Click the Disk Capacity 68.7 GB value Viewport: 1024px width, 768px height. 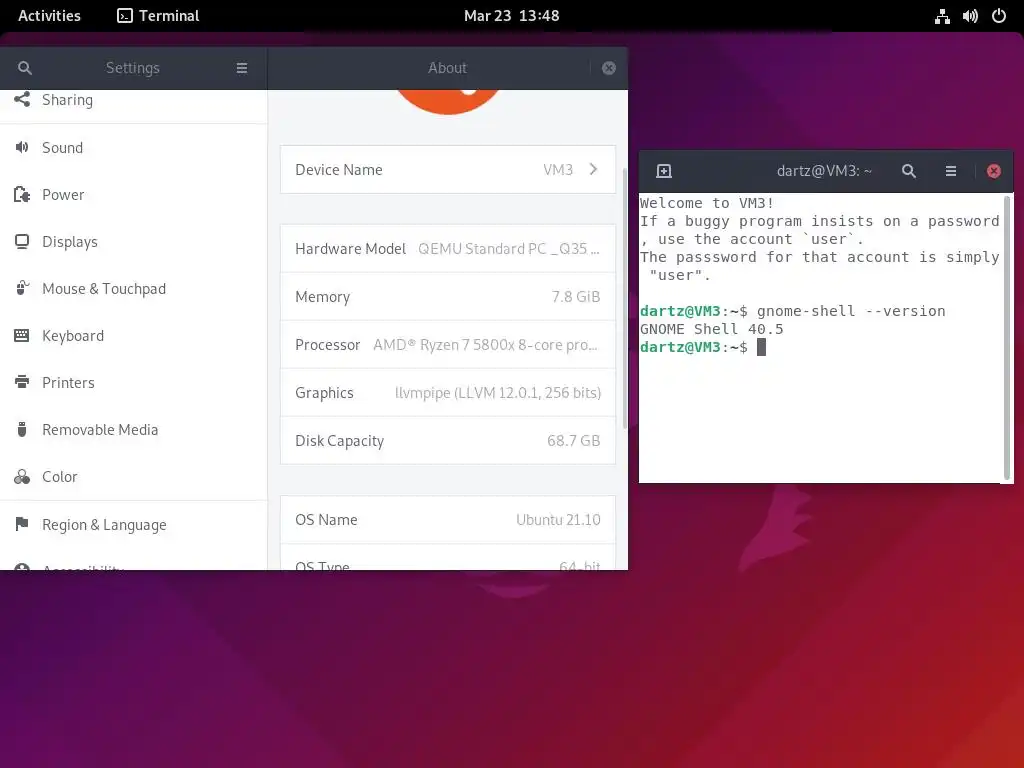pos(573,441)
